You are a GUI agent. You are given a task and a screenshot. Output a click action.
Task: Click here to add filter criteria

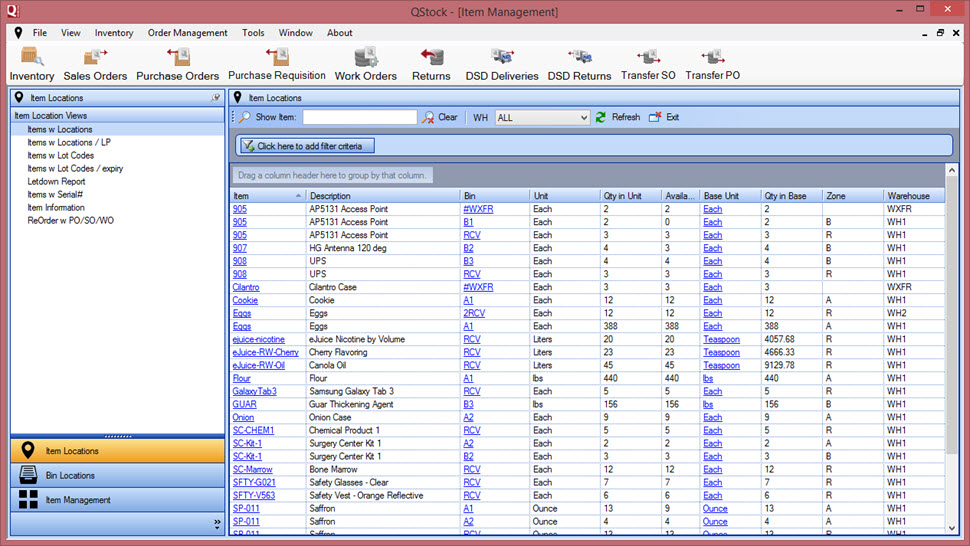click(307, 146)
